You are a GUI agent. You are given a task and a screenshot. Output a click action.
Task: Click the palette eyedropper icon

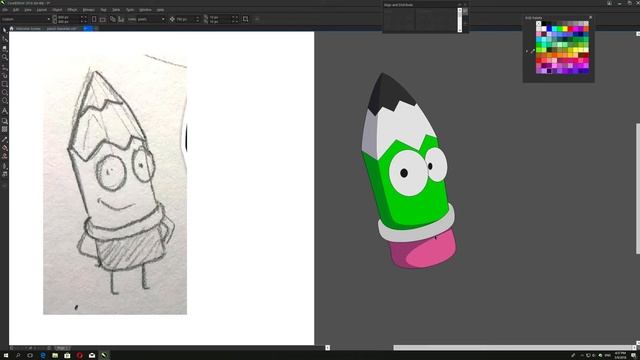(x=533, y=51)
